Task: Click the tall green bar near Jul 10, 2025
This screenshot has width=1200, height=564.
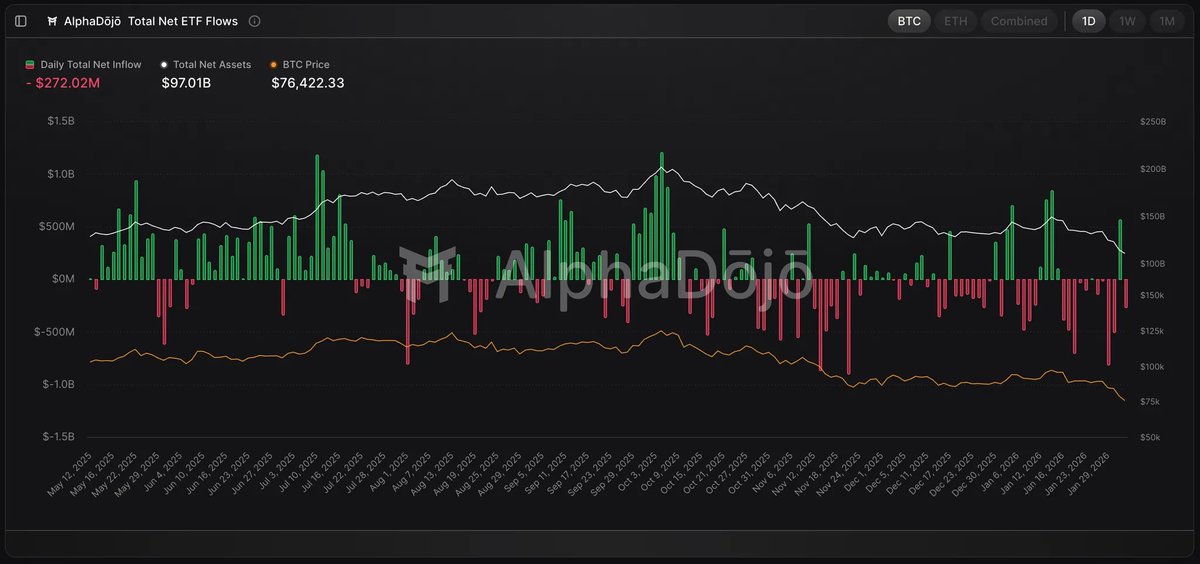Action: point(317,217)
